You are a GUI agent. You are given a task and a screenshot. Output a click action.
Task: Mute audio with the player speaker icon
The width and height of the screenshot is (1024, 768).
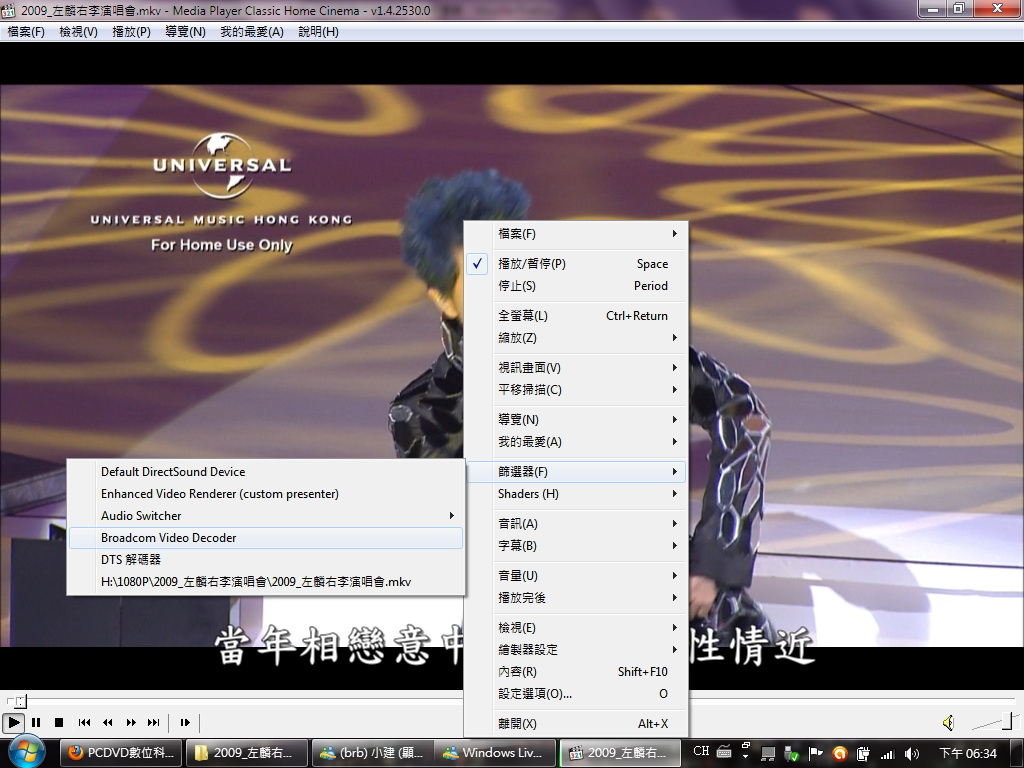coord(948,722)
